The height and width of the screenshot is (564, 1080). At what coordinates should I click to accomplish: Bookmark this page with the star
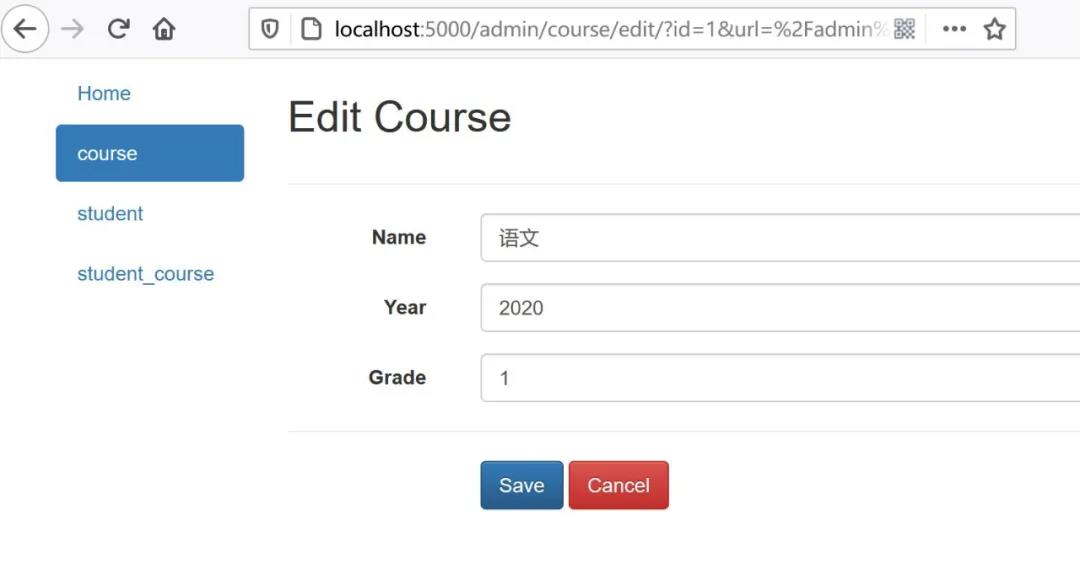point(994,29)
